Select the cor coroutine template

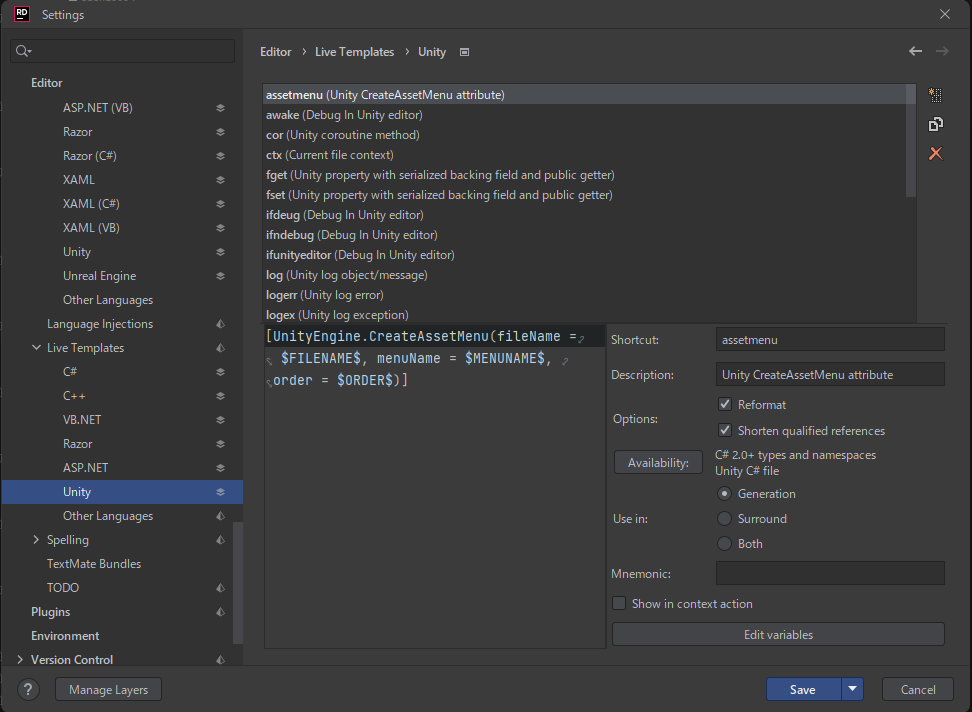pos(585,134)
